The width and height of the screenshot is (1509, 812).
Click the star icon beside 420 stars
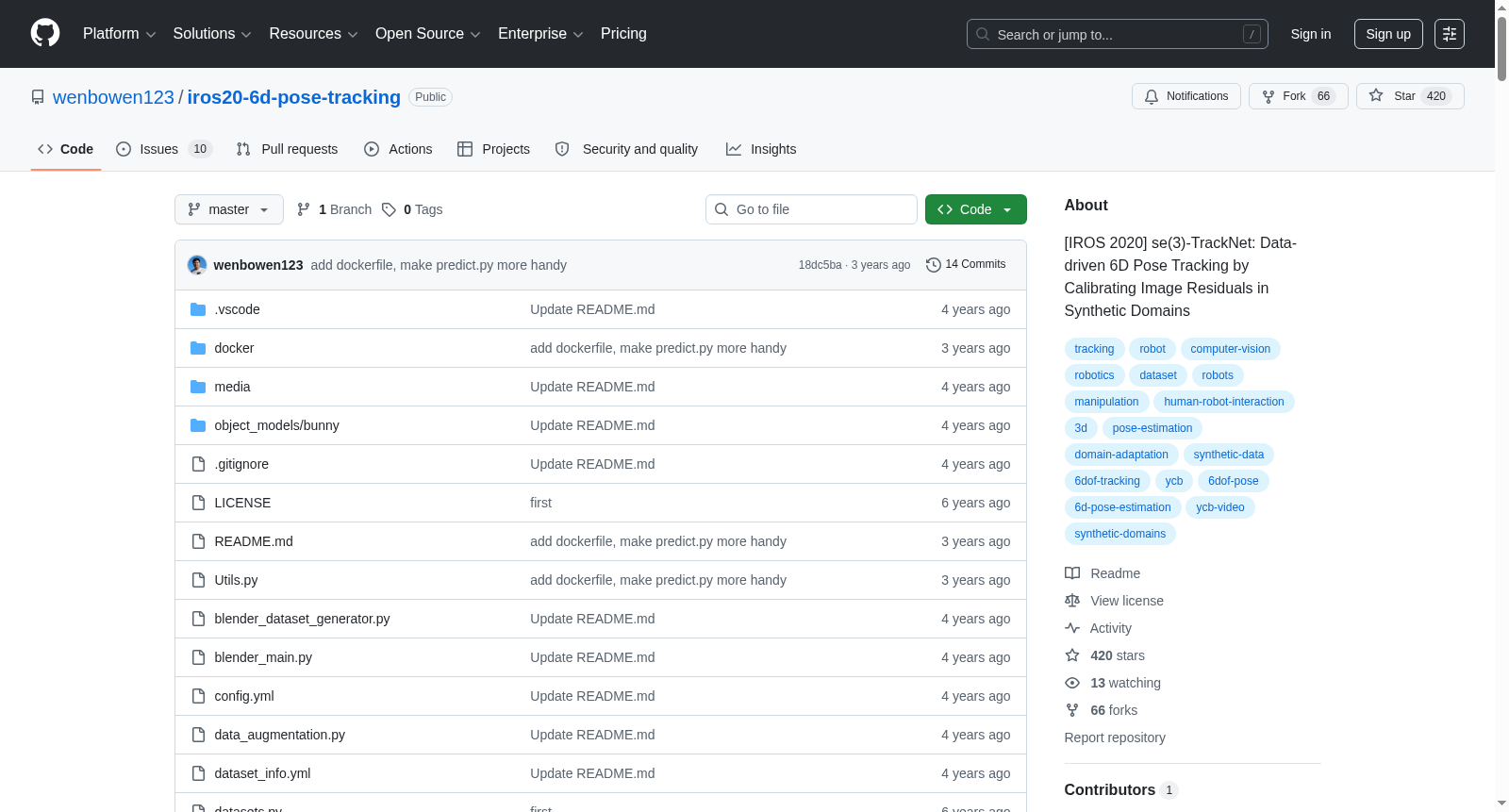[x=1072, y=655]
